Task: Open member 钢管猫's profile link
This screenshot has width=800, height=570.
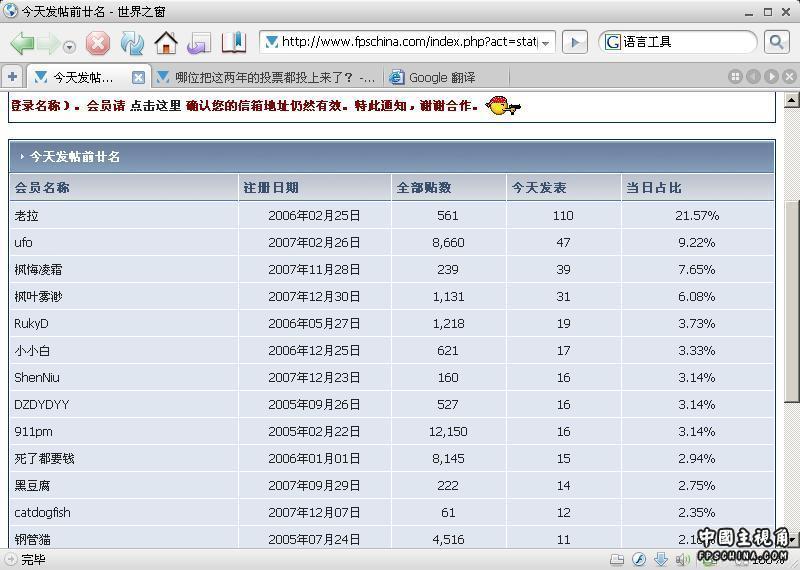Action: tap(32, 539)
